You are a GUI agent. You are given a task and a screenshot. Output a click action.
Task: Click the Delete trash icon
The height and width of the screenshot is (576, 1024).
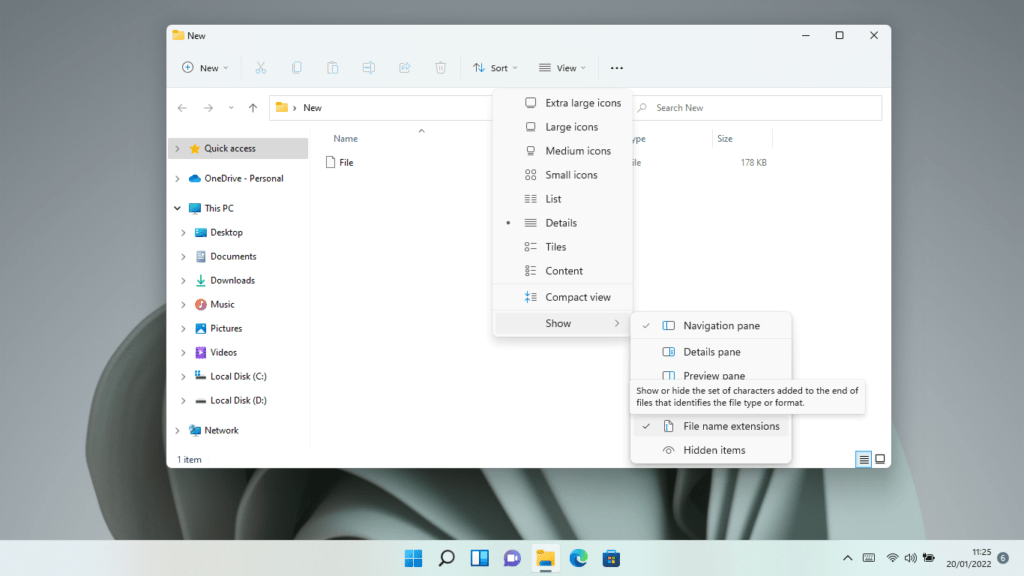(x=440, y=67)
